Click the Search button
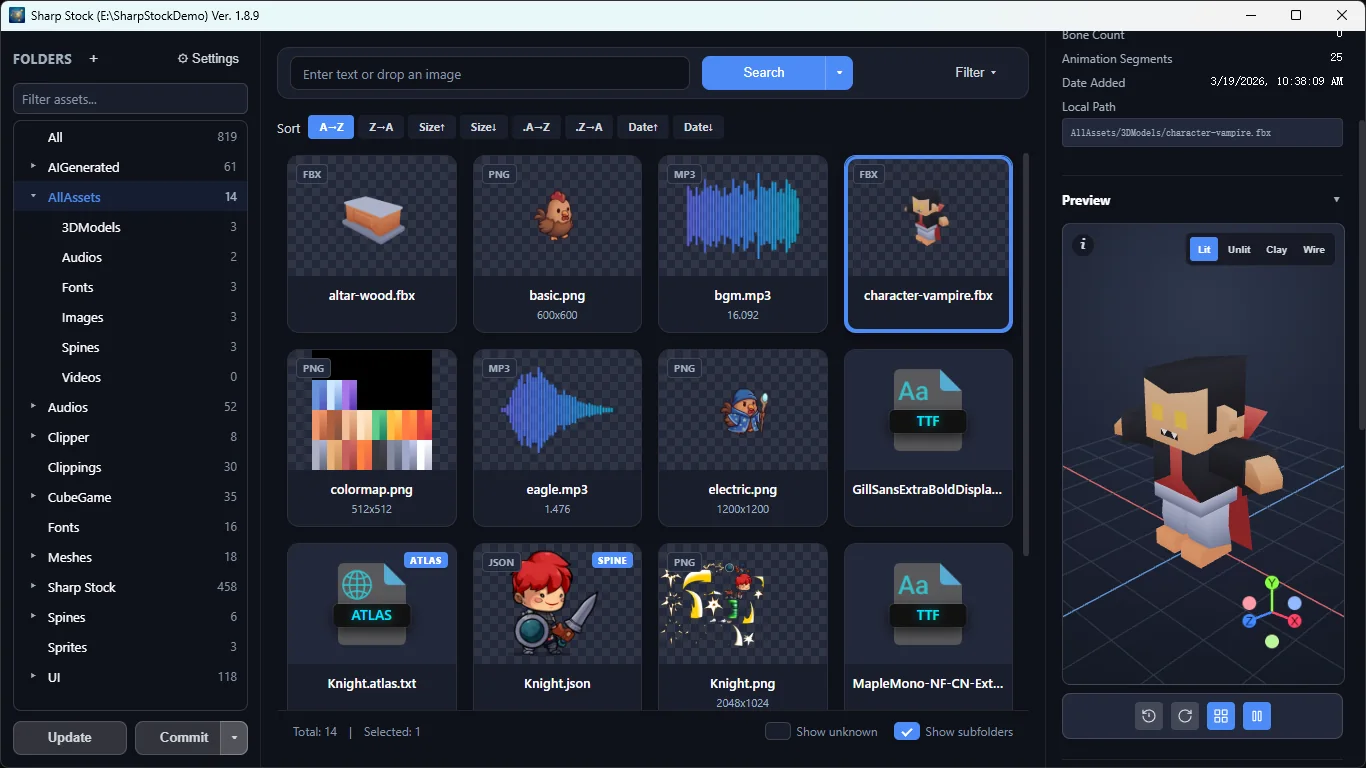Screen dimensions: 1366x768 [x=763, y=73]
